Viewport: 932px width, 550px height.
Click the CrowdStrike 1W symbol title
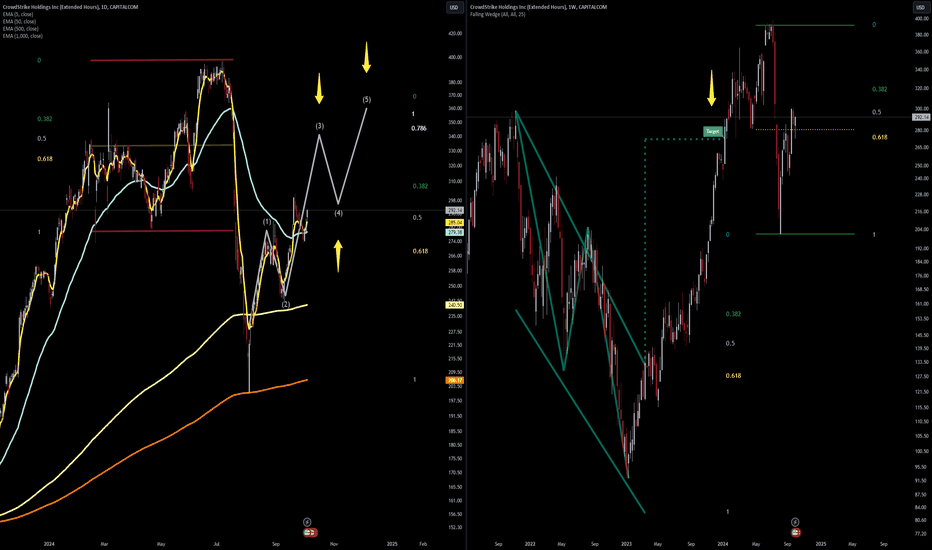pyautogui.click(x=539, y=7)
